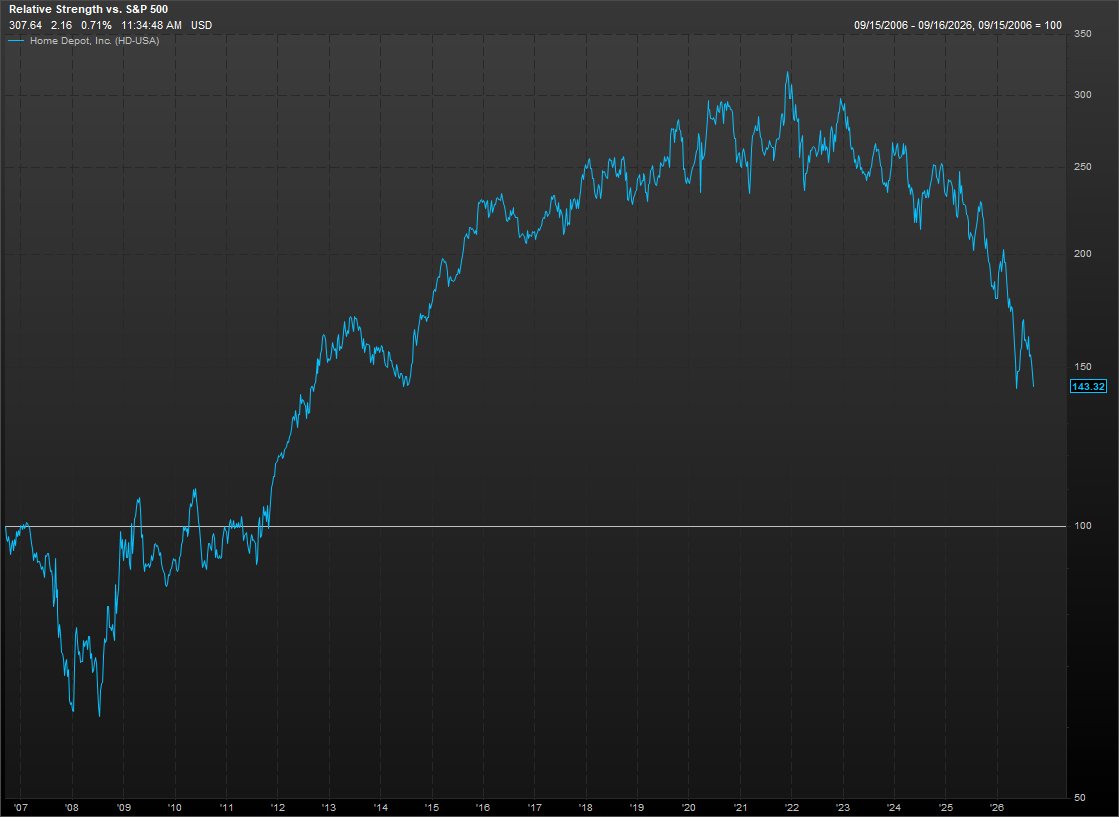Viewport: 1119px width, 817px height.
Task: Click the '19 x-axis year label
Action: tap(637, 808)
